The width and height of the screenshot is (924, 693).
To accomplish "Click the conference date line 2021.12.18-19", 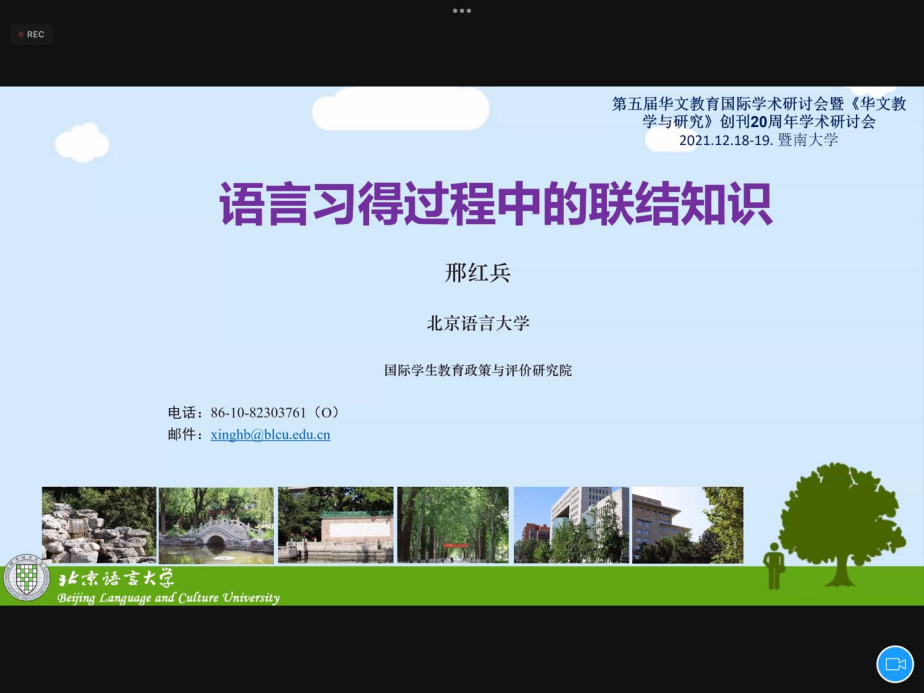I will click(758, 140).
